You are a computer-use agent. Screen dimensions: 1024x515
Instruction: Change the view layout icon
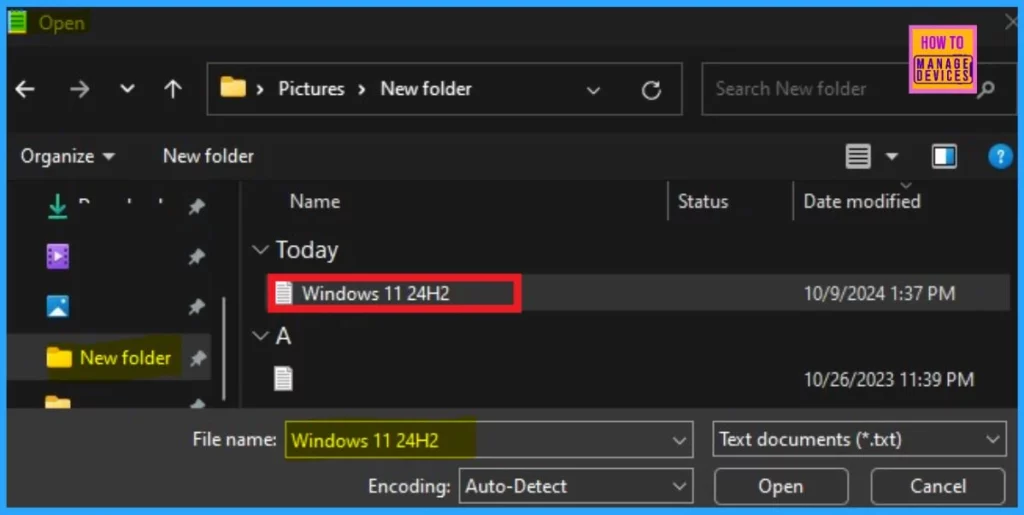pos(857,156)
